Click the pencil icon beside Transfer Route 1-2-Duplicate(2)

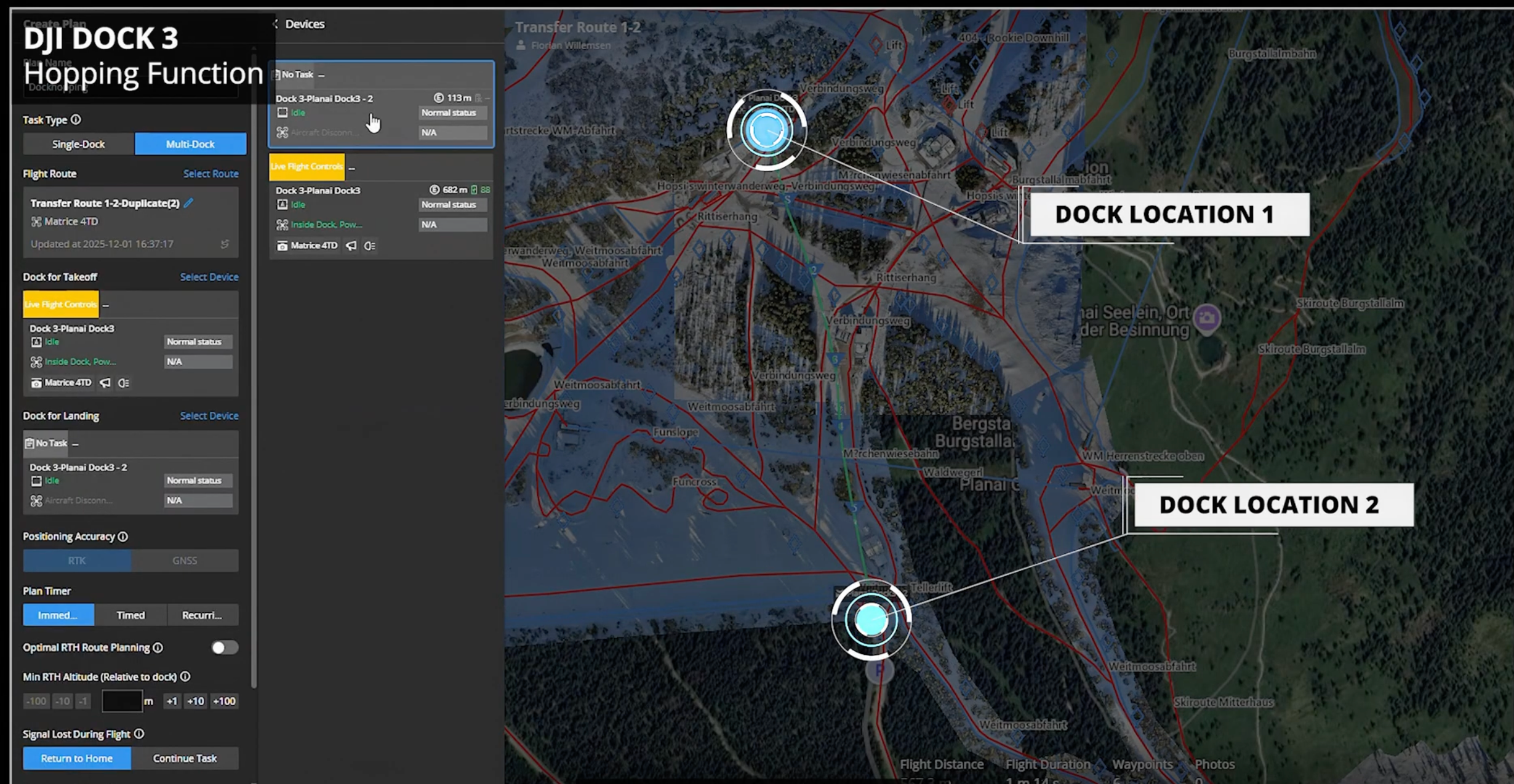[x=189, y=203]
